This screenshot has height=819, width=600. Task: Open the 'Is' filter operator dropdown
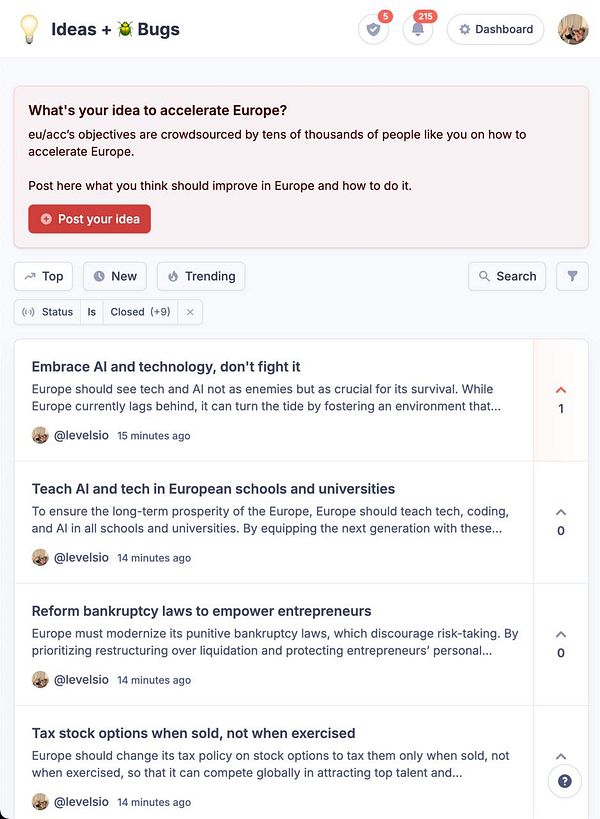[91, 312]
